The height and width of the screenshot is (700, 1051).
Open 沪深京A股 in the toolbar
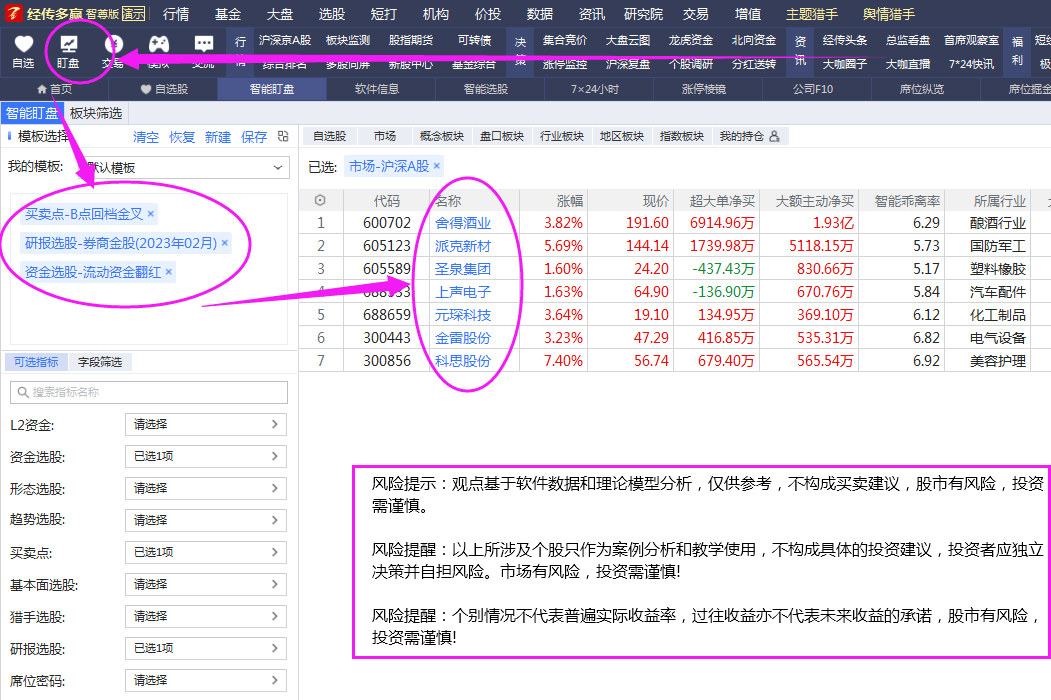coord(285,40)
